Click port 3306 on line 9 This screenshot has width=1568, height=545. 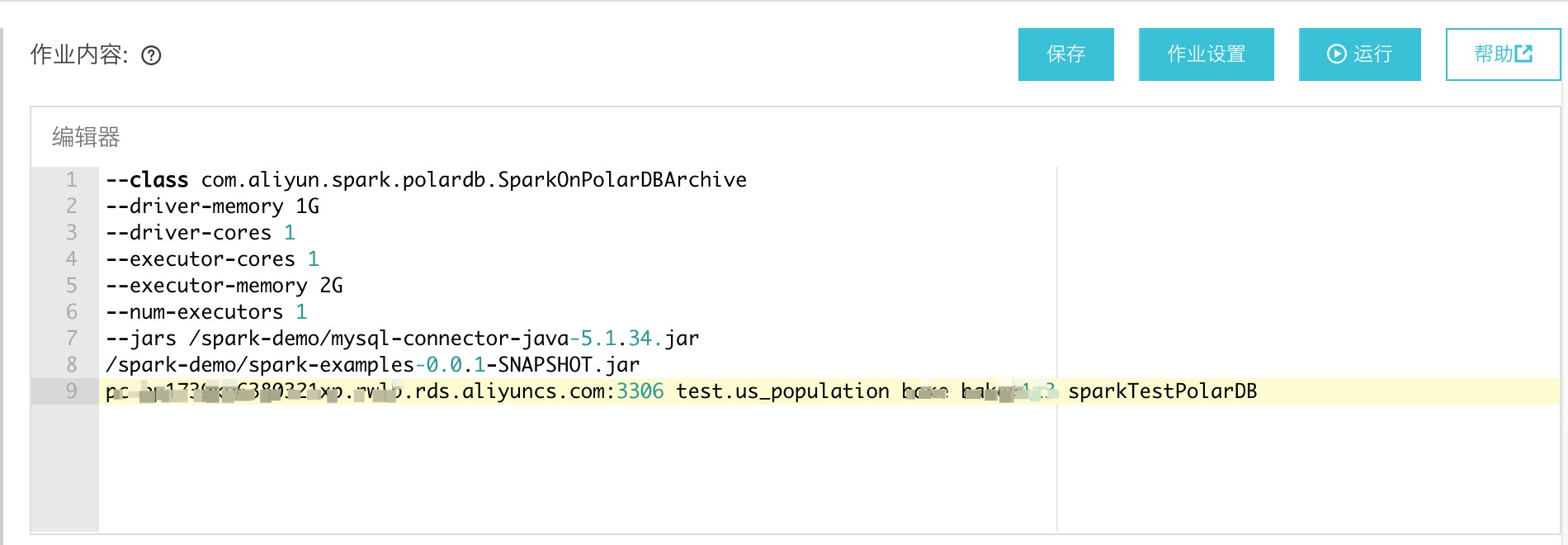coord(640,391)
